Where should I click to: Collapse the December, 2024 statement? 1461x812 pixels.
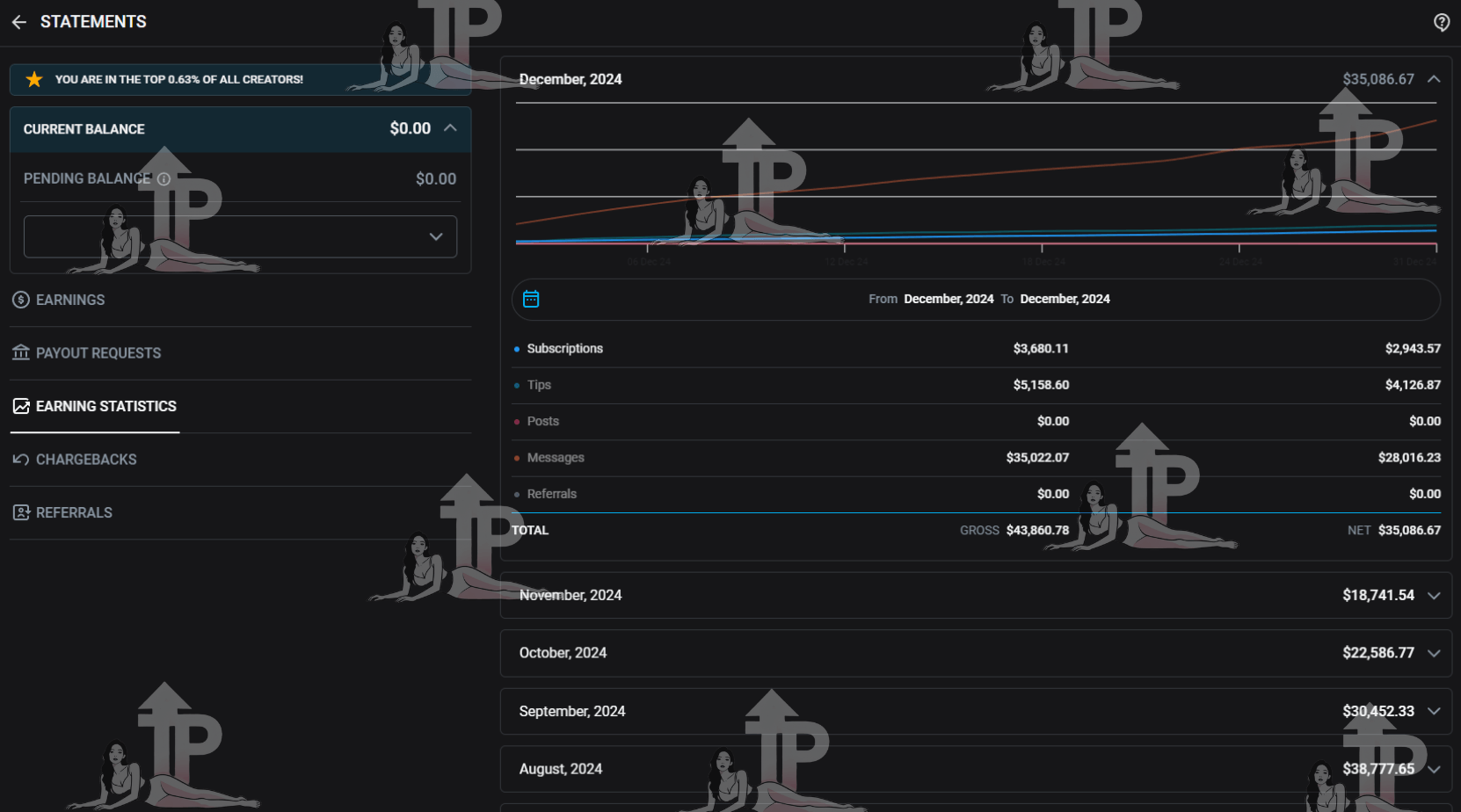click(x=1434, y=80)
